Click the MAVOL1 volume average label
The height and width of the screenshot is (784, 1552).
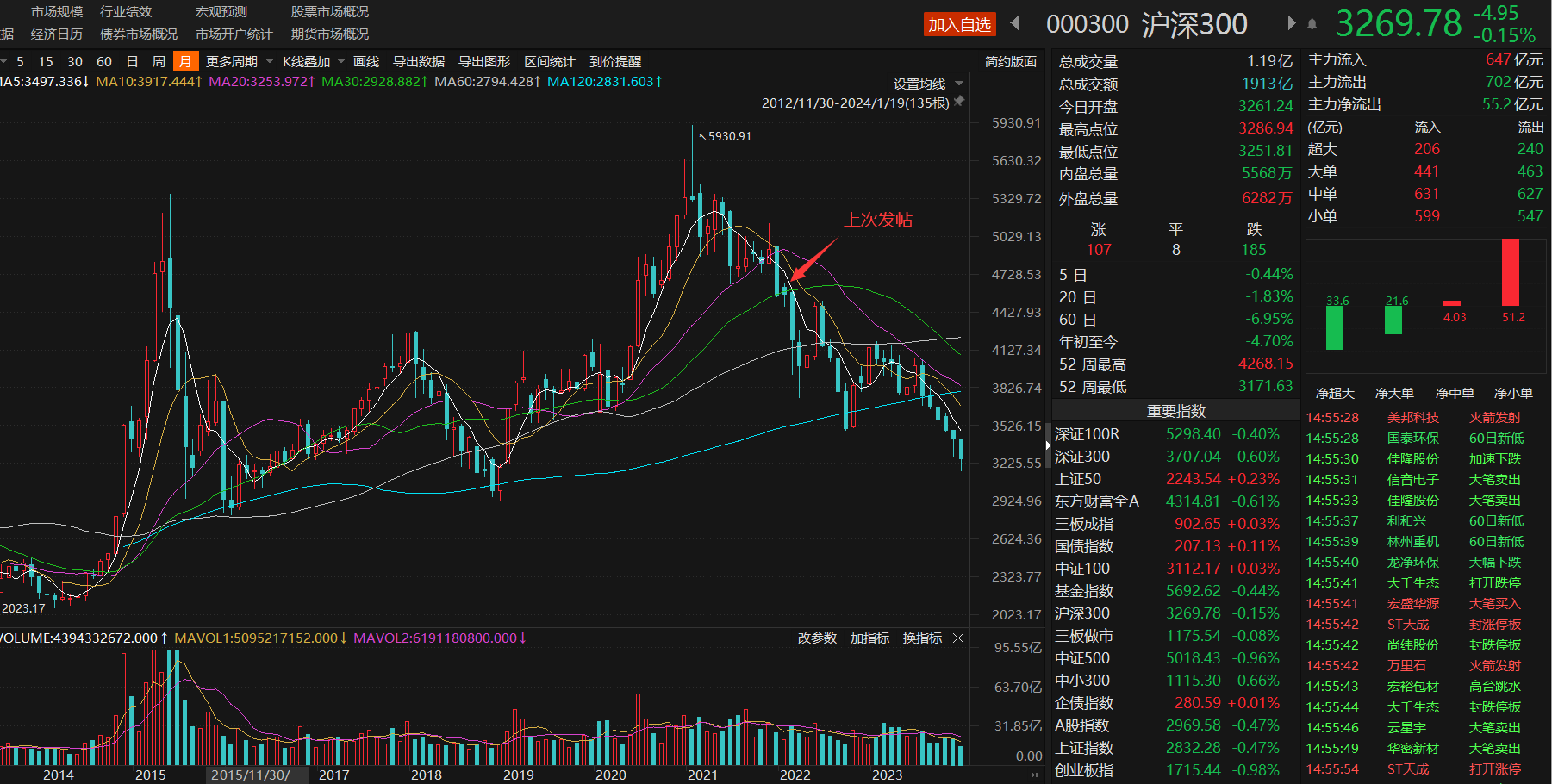(261, 638)
